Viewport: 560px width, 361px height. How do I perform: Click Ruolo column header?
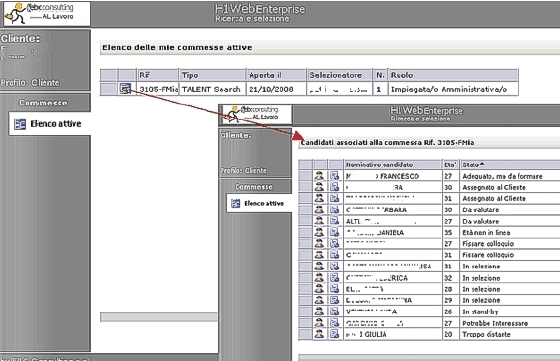453,75
